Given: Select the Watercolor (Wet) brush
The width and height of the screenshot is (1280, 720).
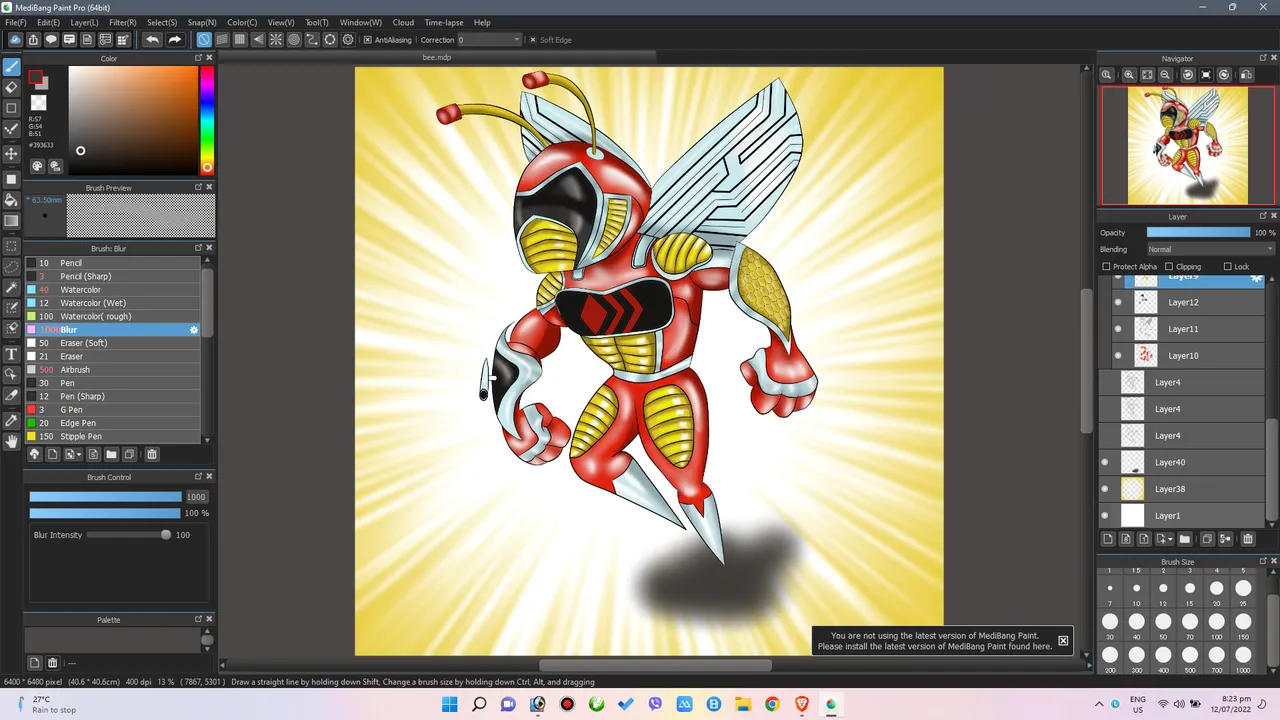Looking at the screenshot, I should click(112, 303).
